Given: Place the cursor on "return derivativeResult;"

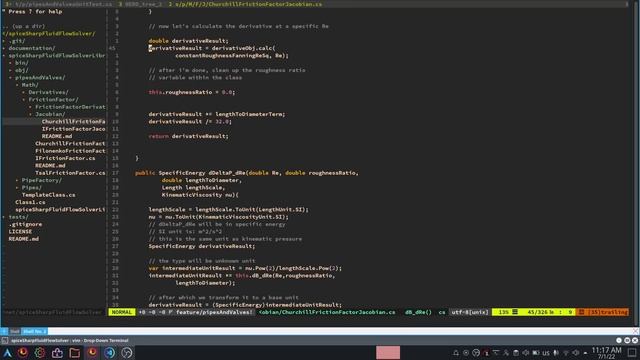Looking at the screenshot, I should click(188, 136).
